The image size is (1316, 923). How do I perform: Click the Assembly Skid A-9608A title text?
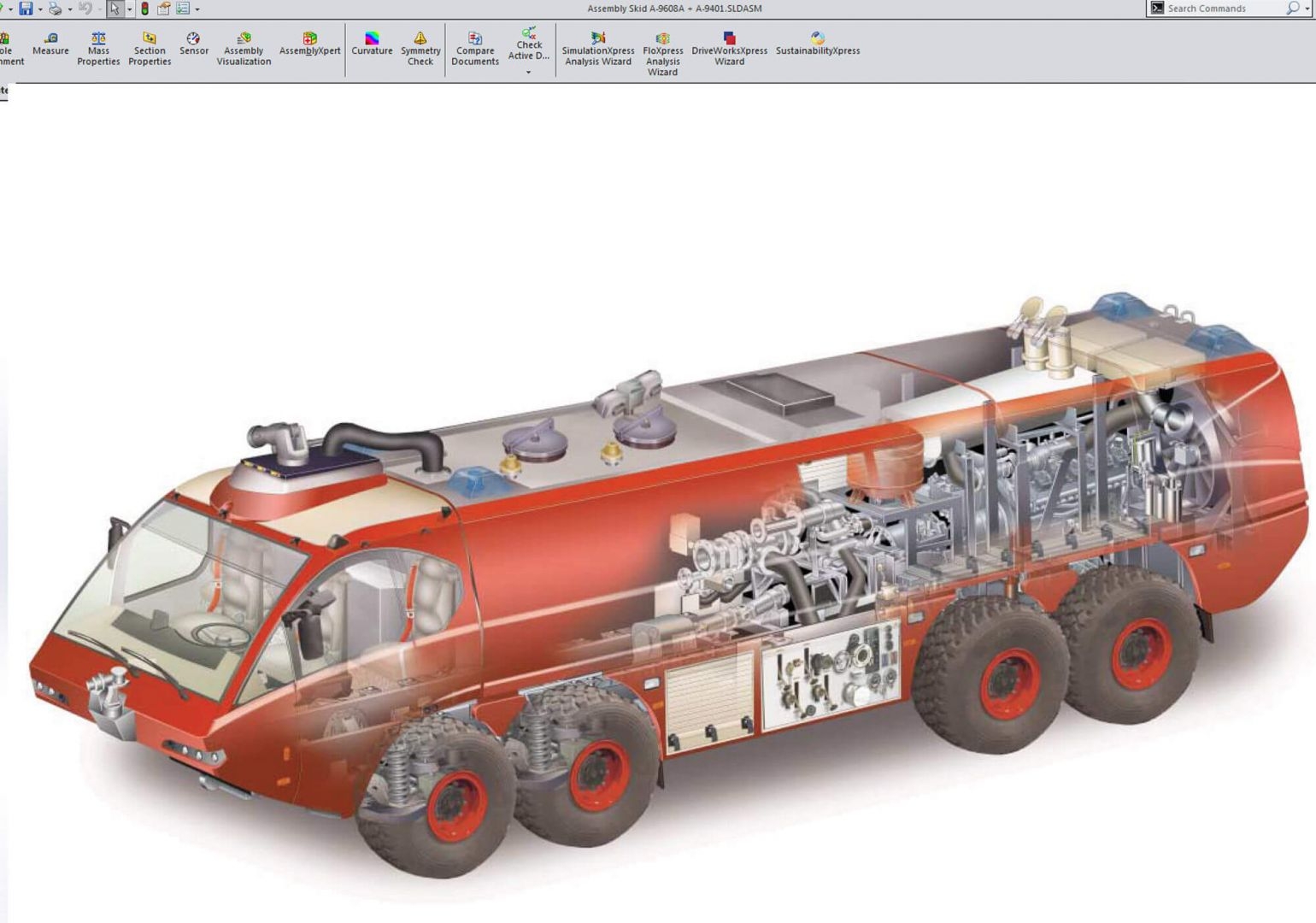[674, 9]
